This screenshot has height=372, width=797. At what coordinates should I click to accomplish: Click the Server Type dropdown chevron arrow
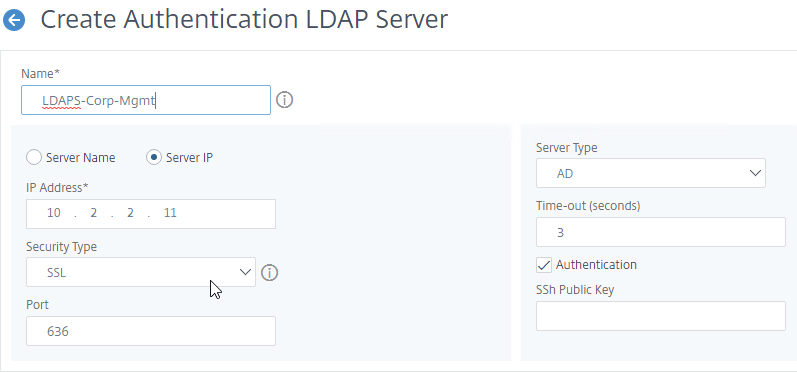click(755, 173)
